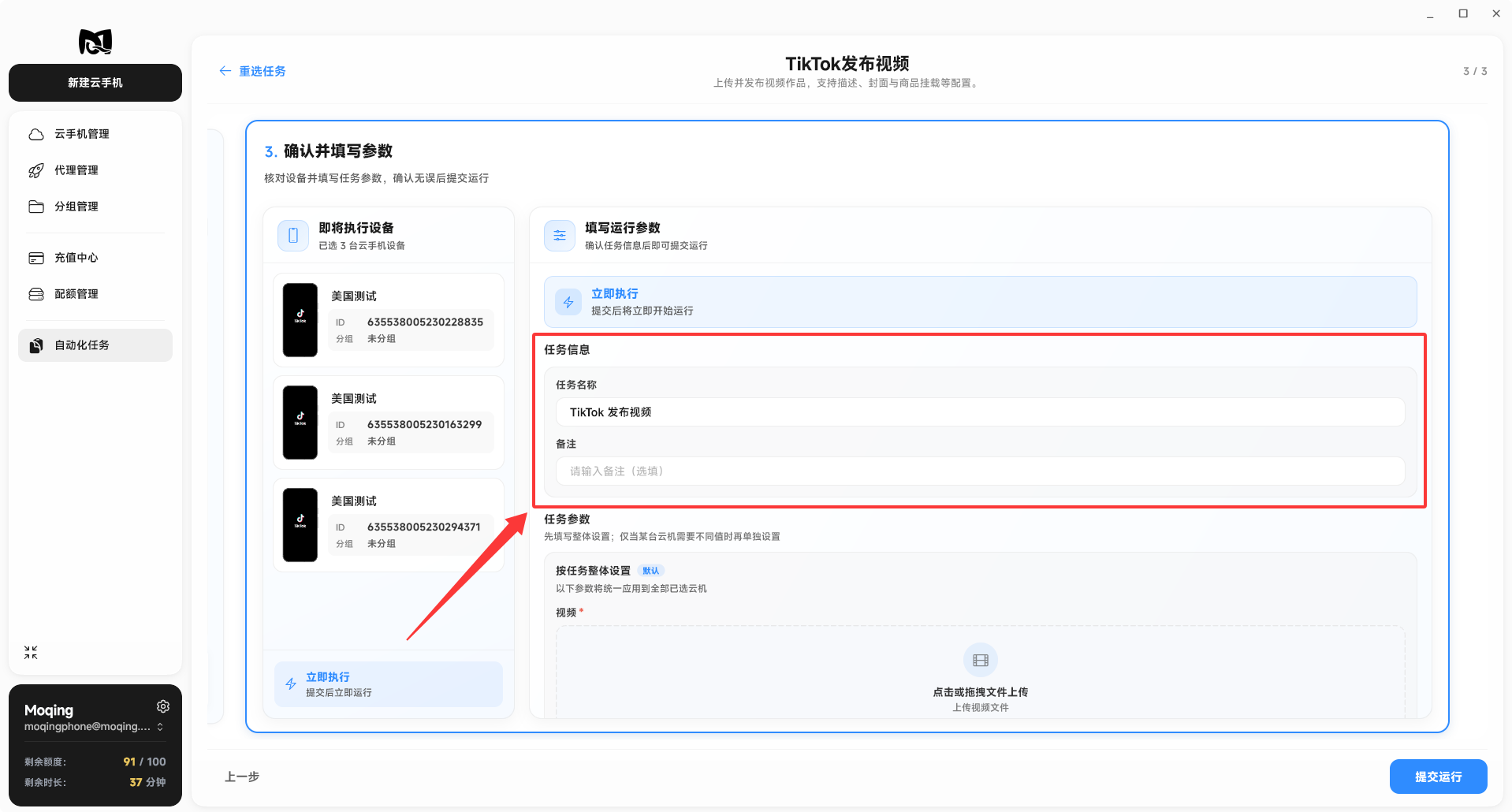Click 已选 3 台云手机设备 text
Image resolution: width=1512 pixels, height=812 pixels.
point(362,246)
